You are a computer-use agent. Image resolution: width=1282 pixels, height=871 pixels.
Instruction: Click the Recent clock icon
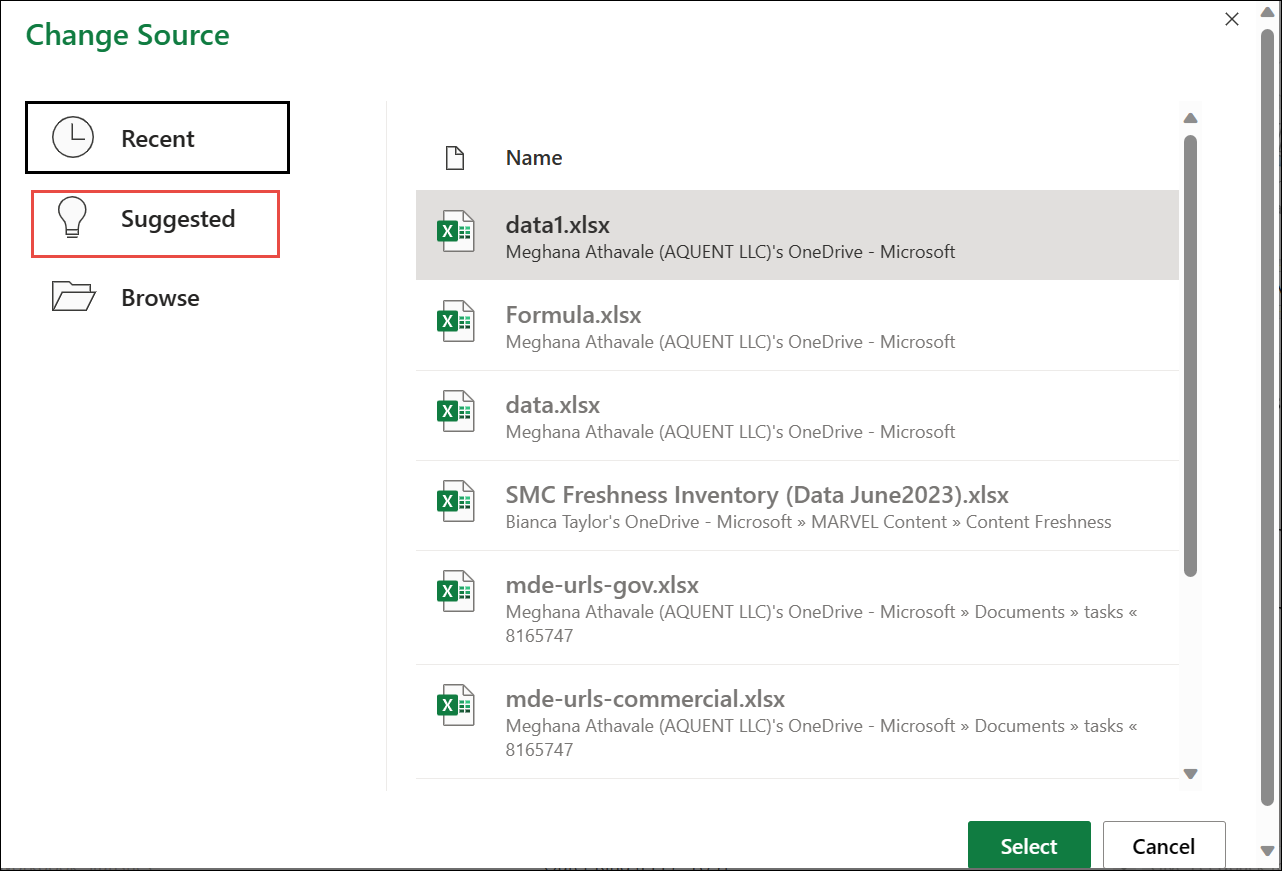point(70,137)
